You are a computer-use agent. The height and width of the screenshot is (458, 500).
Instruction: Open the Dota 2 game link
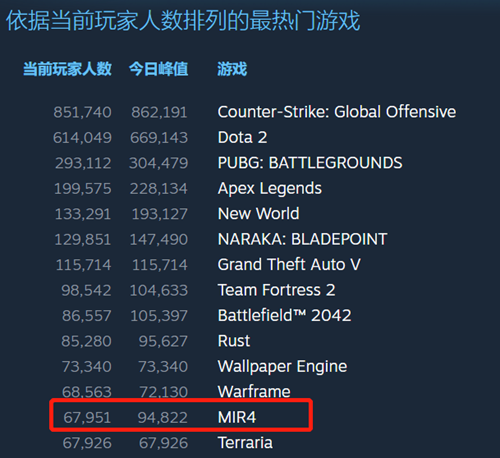click(242, 137)
